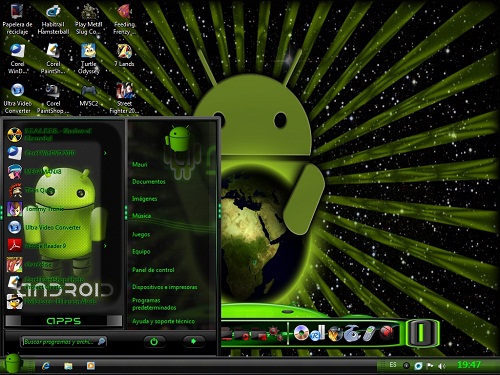Open Internet Explorer from taskbar

pos(46,366)
